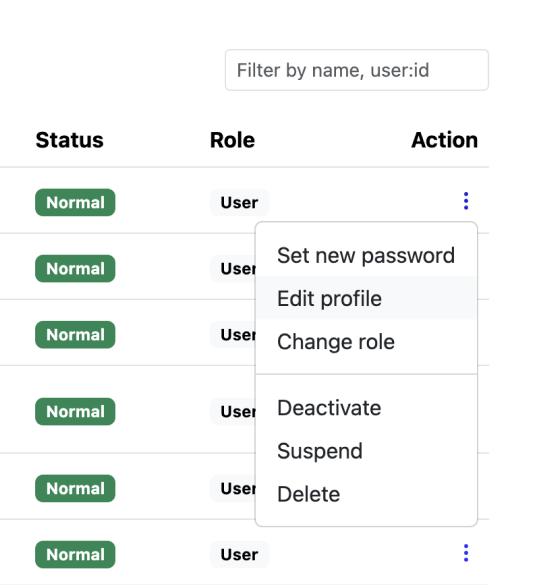The width and height of the screenshot is (539, 585).
Task: Click the Action column header
Action: pos(444,140)
